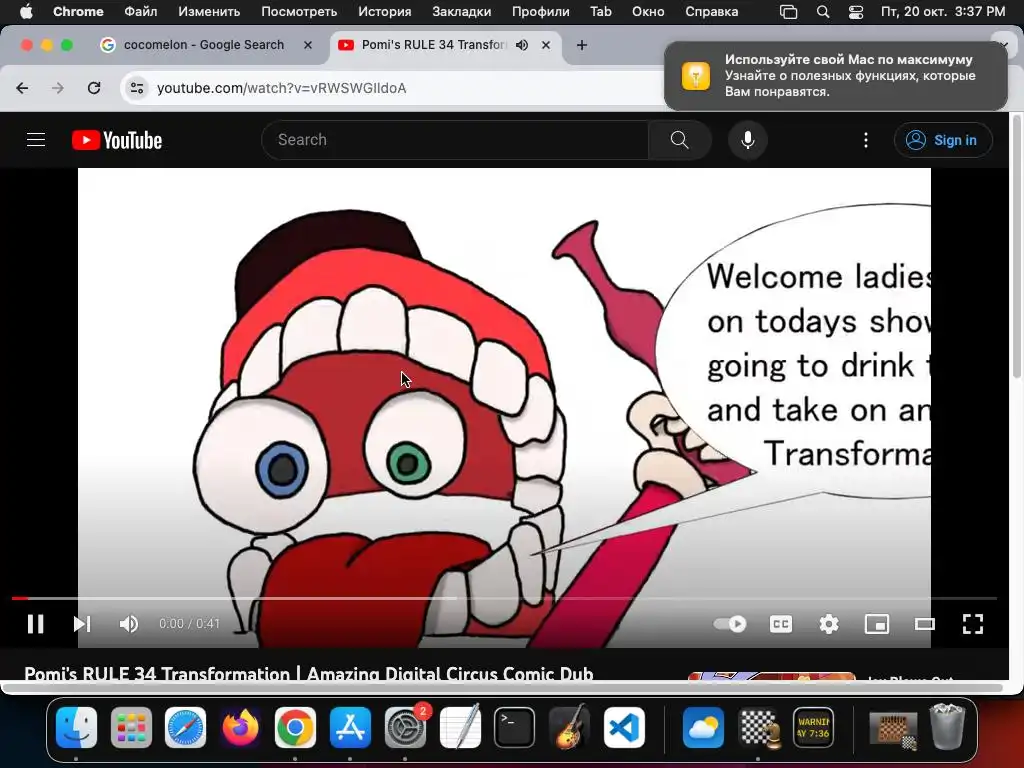Open Spotlight search in menu bar
The height and width of the screenshot is (768, 1024).
tap(823, 12)
